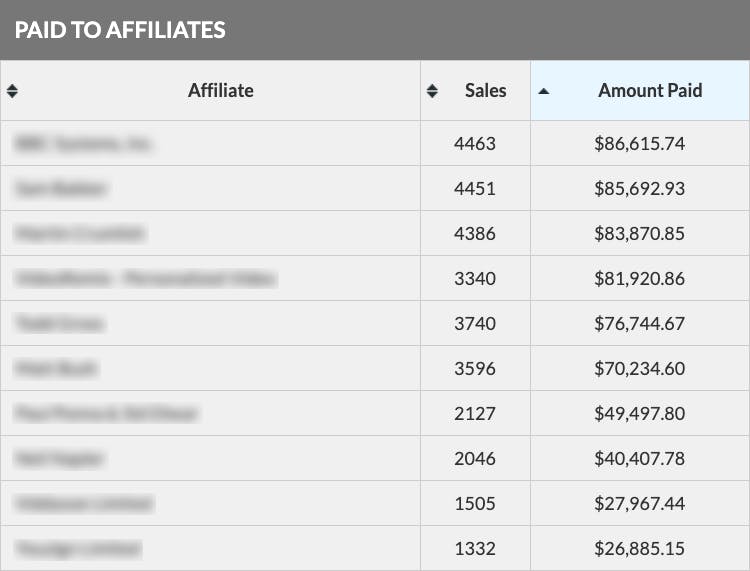Click the sort arrows beside Sales header
This screenshot has width=750, height=571.
pos(432,91)
